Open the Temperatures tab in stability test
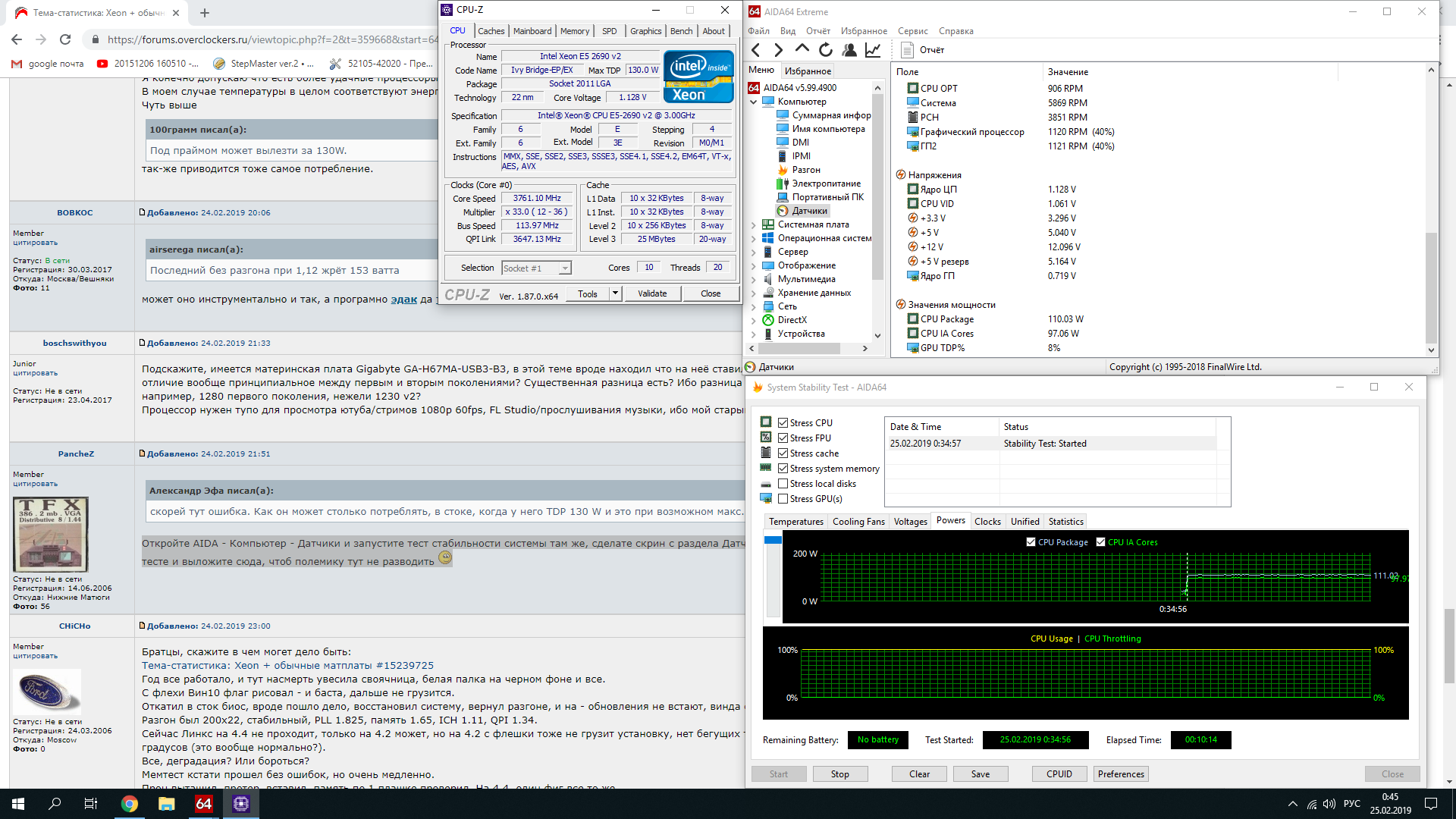The image size is (1456, 819). pos(796,522)
